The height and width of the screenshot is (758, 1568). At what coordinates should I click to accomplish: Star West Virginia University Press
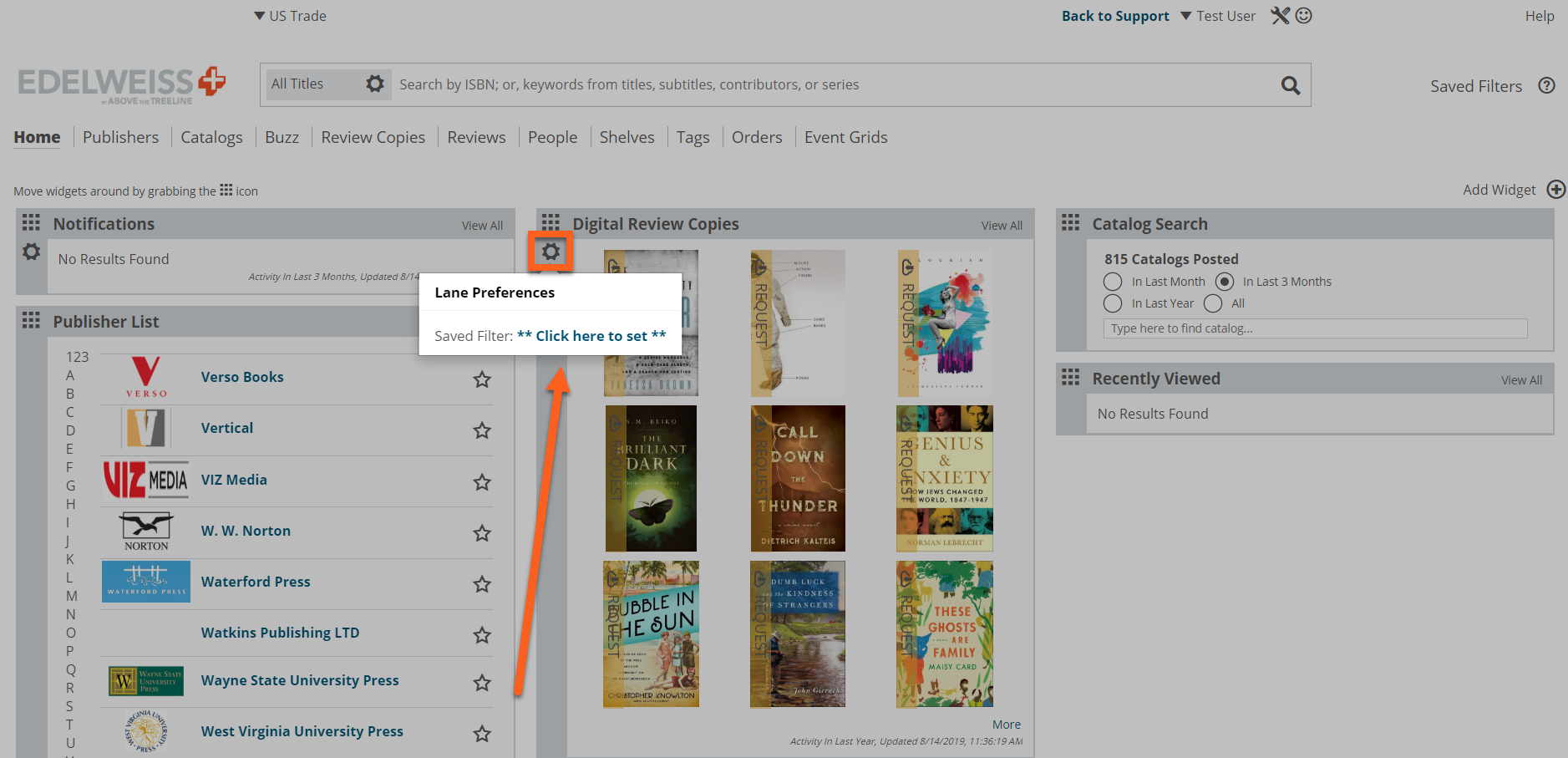[482, 734]
